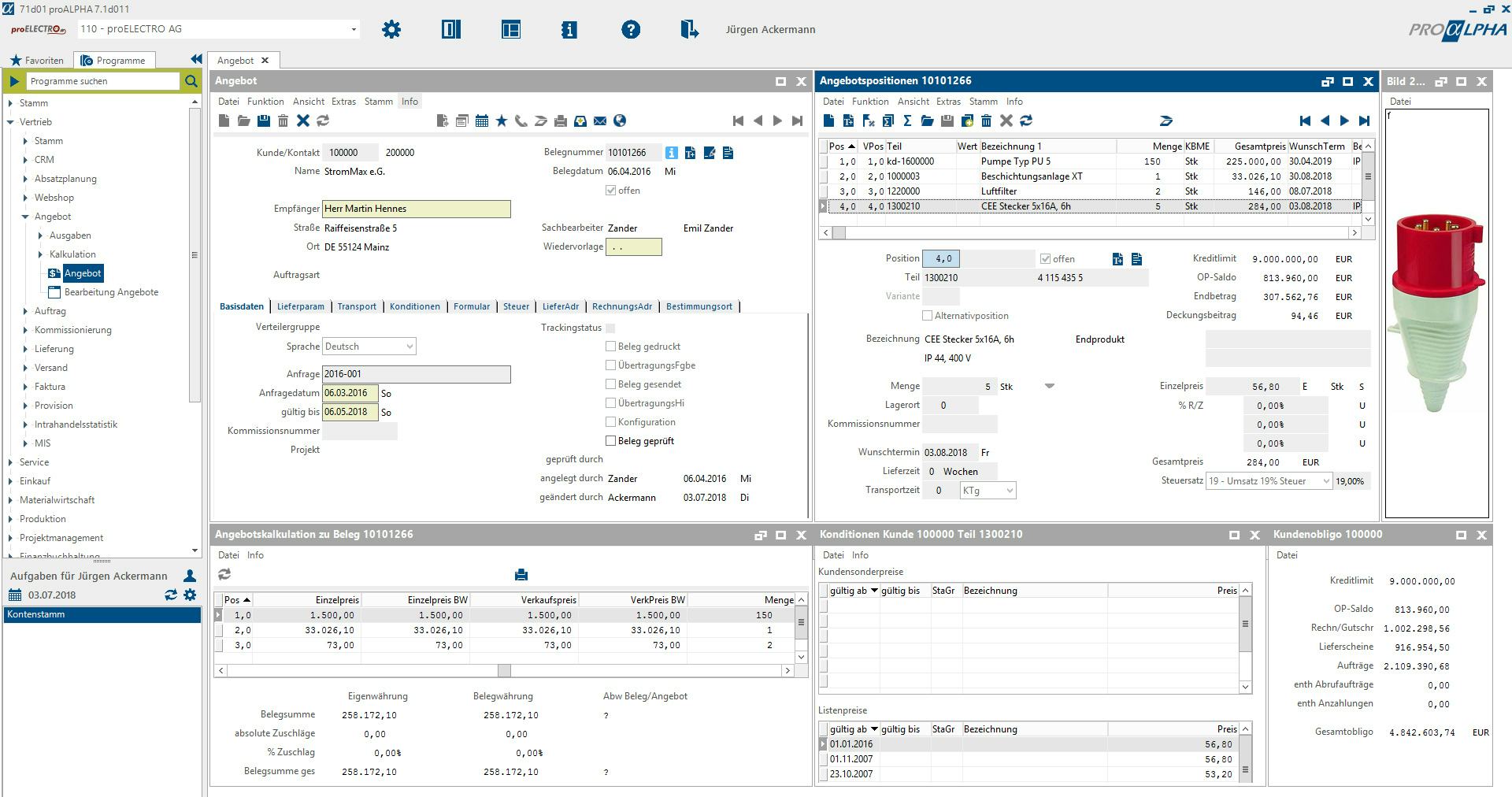Switch to the Konditionen tab
Image resolution: width=1512 pixels, height=797 pixels.
(415, 306)
